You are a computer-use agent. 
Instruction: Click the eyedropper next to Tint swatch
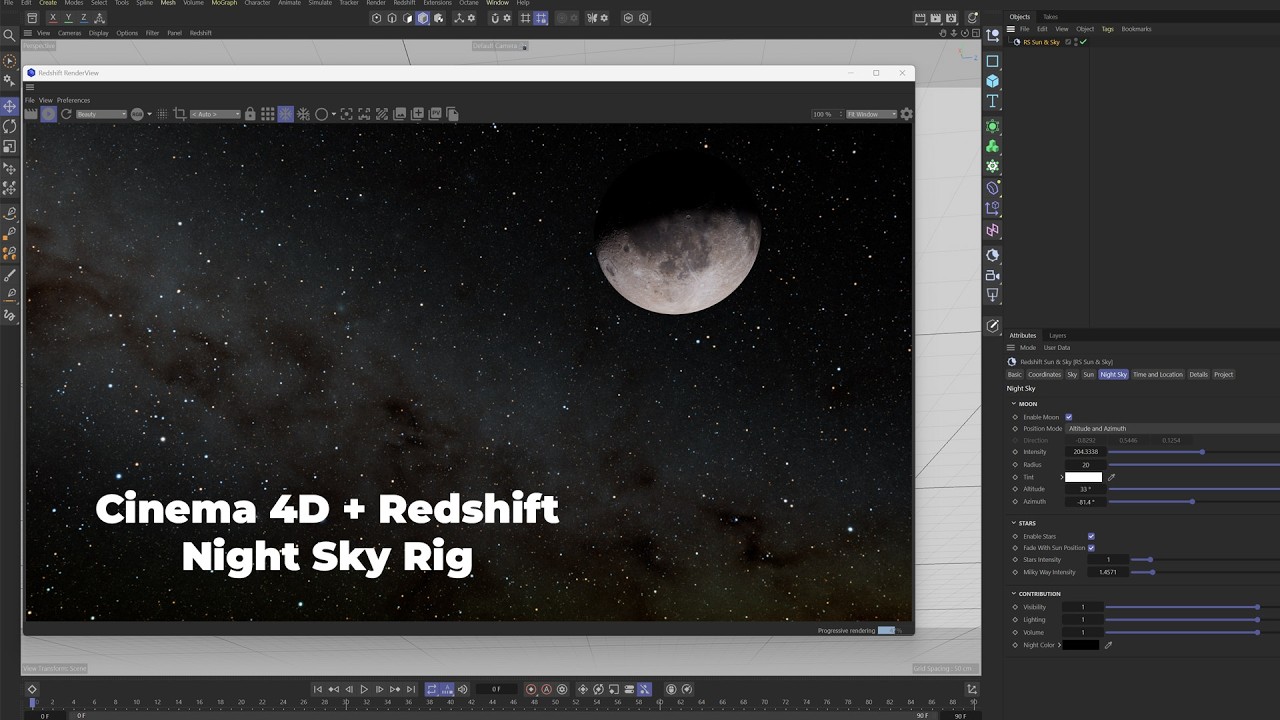(1111, 477)
